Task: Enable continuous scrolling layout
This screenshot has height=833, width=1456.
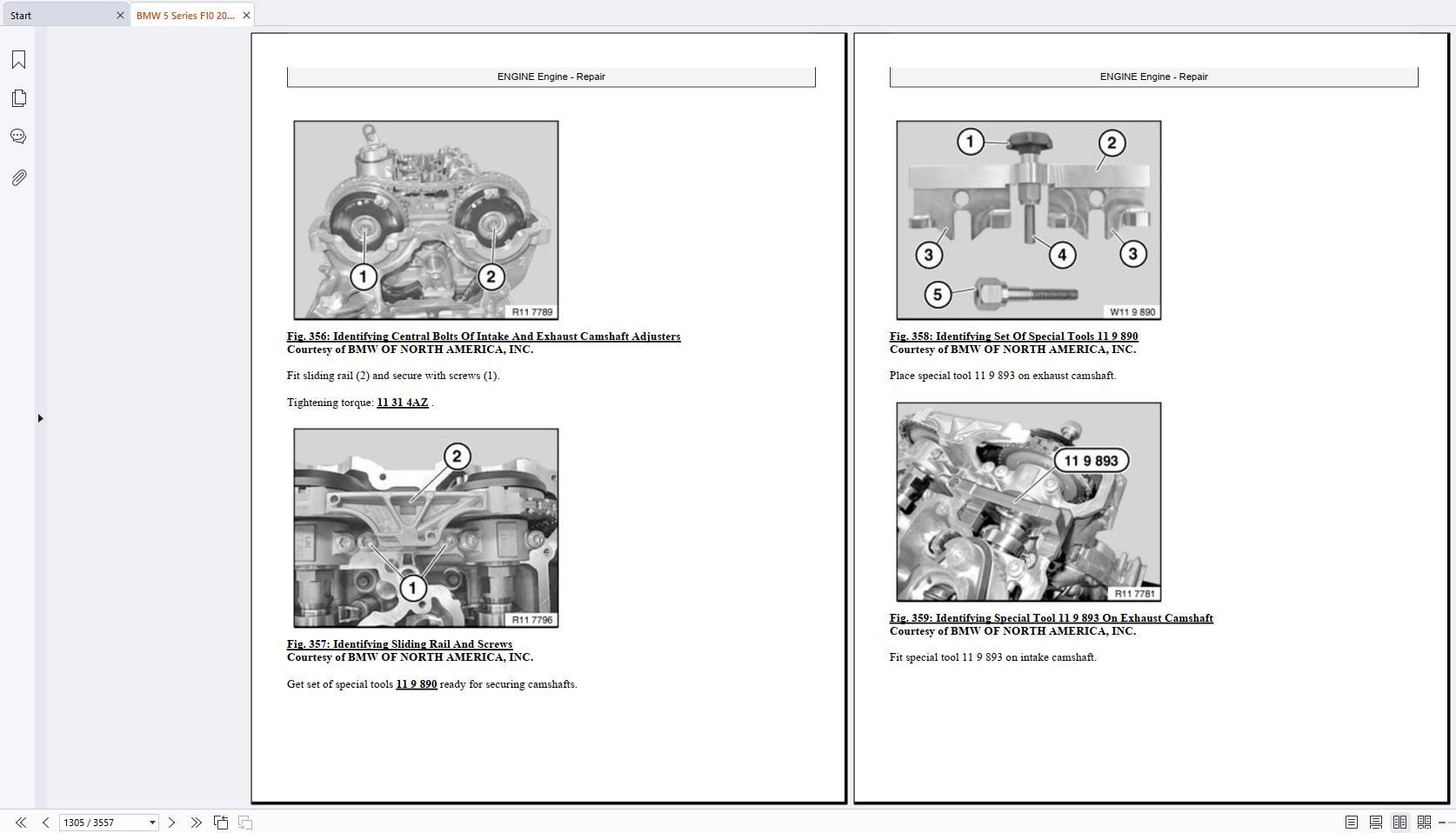Action: pos(1377,822)
